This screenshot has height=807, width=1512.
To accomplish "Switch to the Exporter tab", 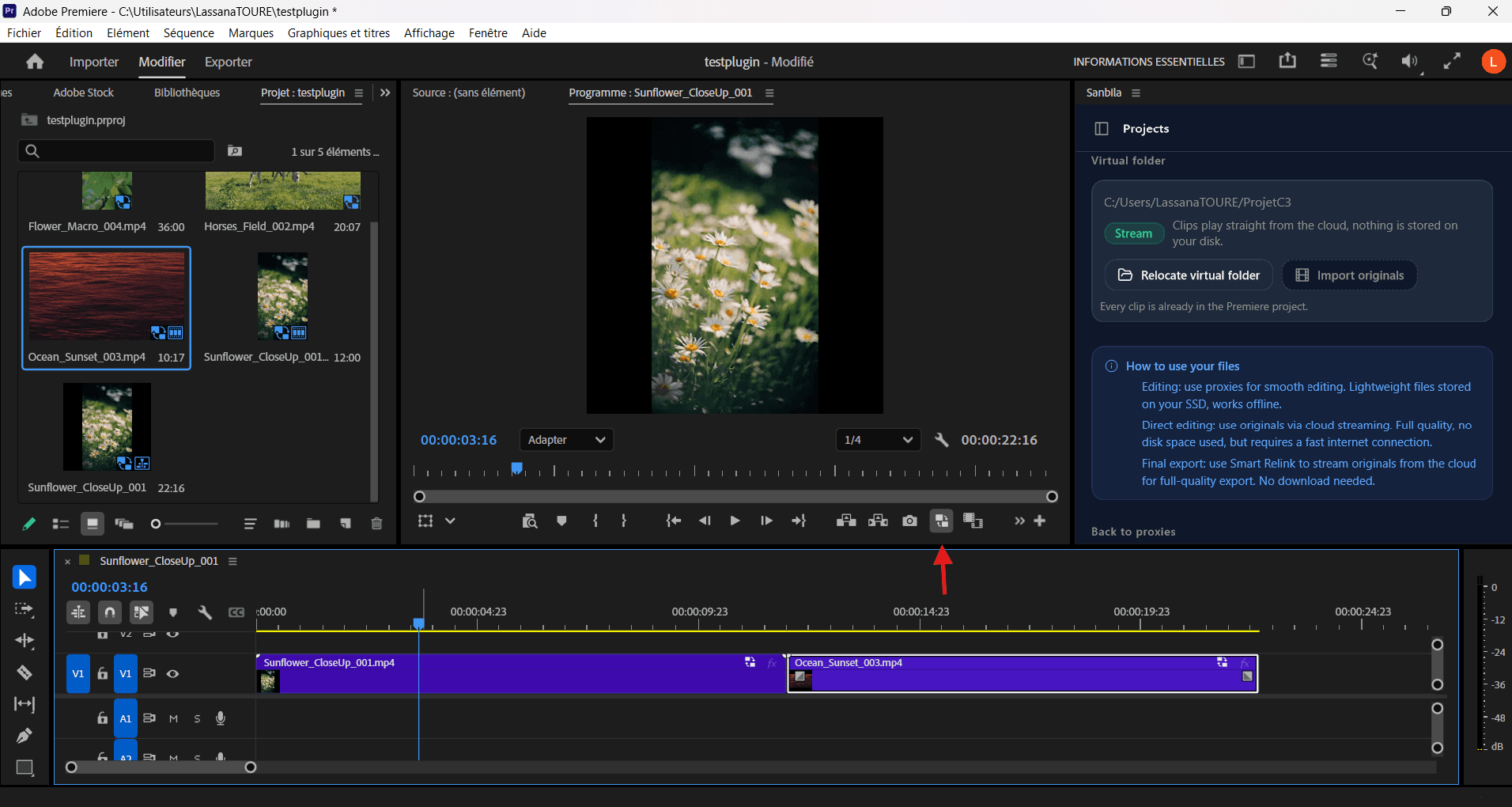I will 229,62.
